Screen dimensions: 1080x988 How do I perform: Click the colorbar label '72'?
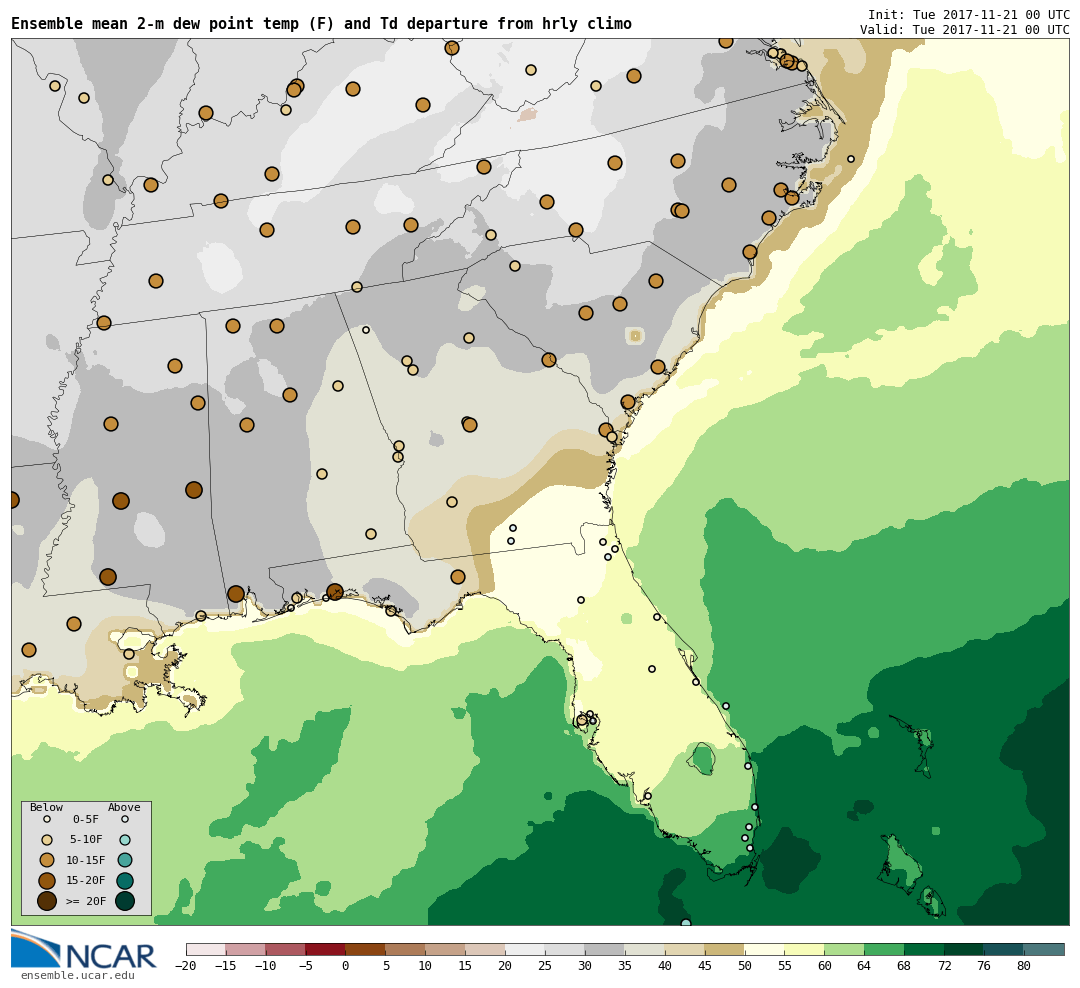click(945, 966)
